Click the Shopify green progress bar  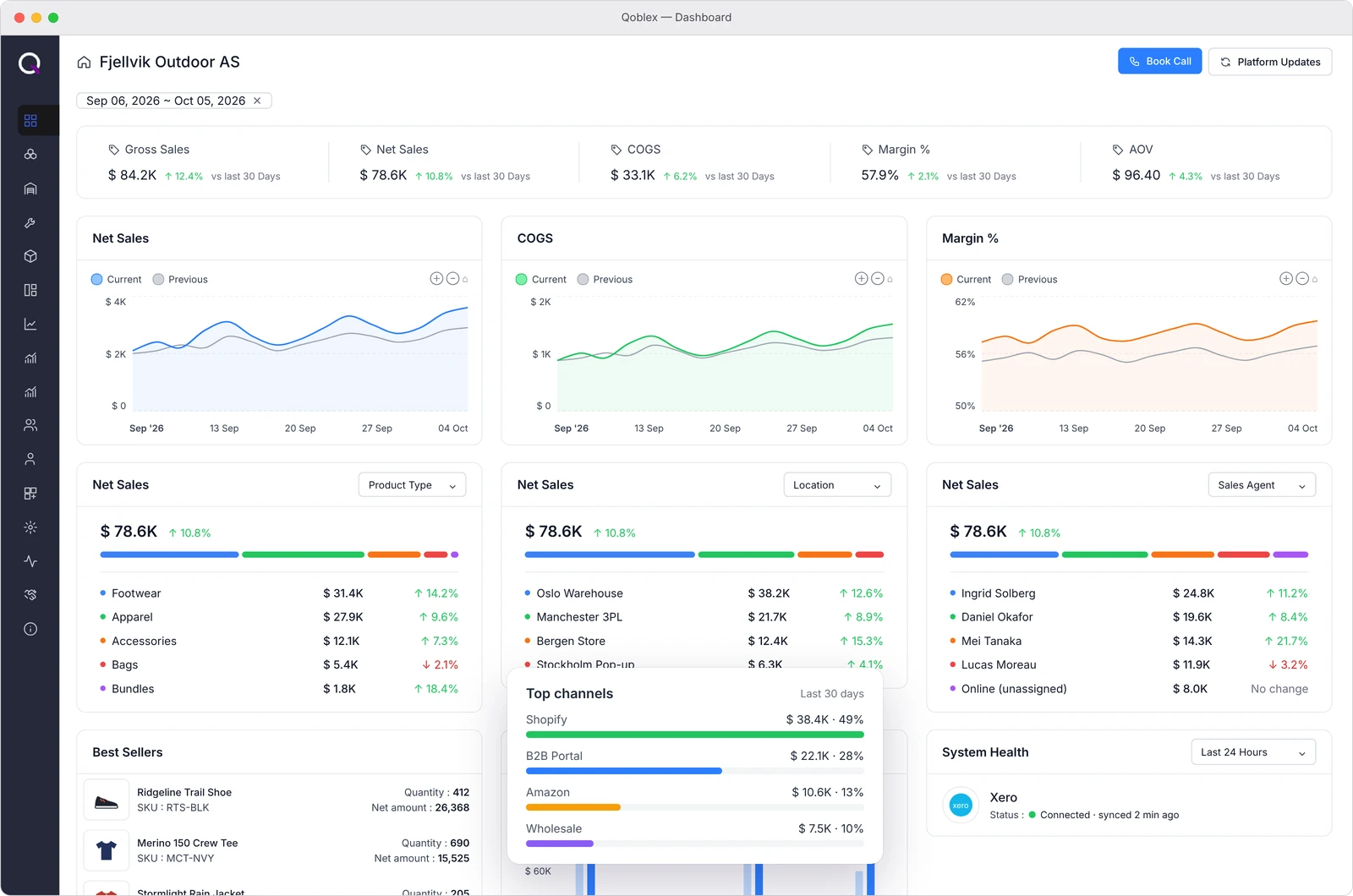[694, 735]
